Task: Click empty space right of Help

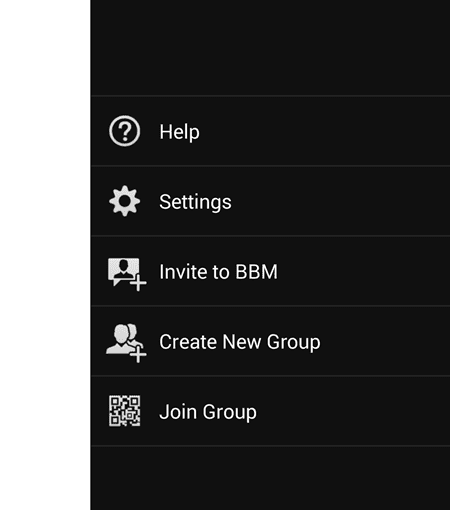Action: pyautogui.click(x=325, y=131)
